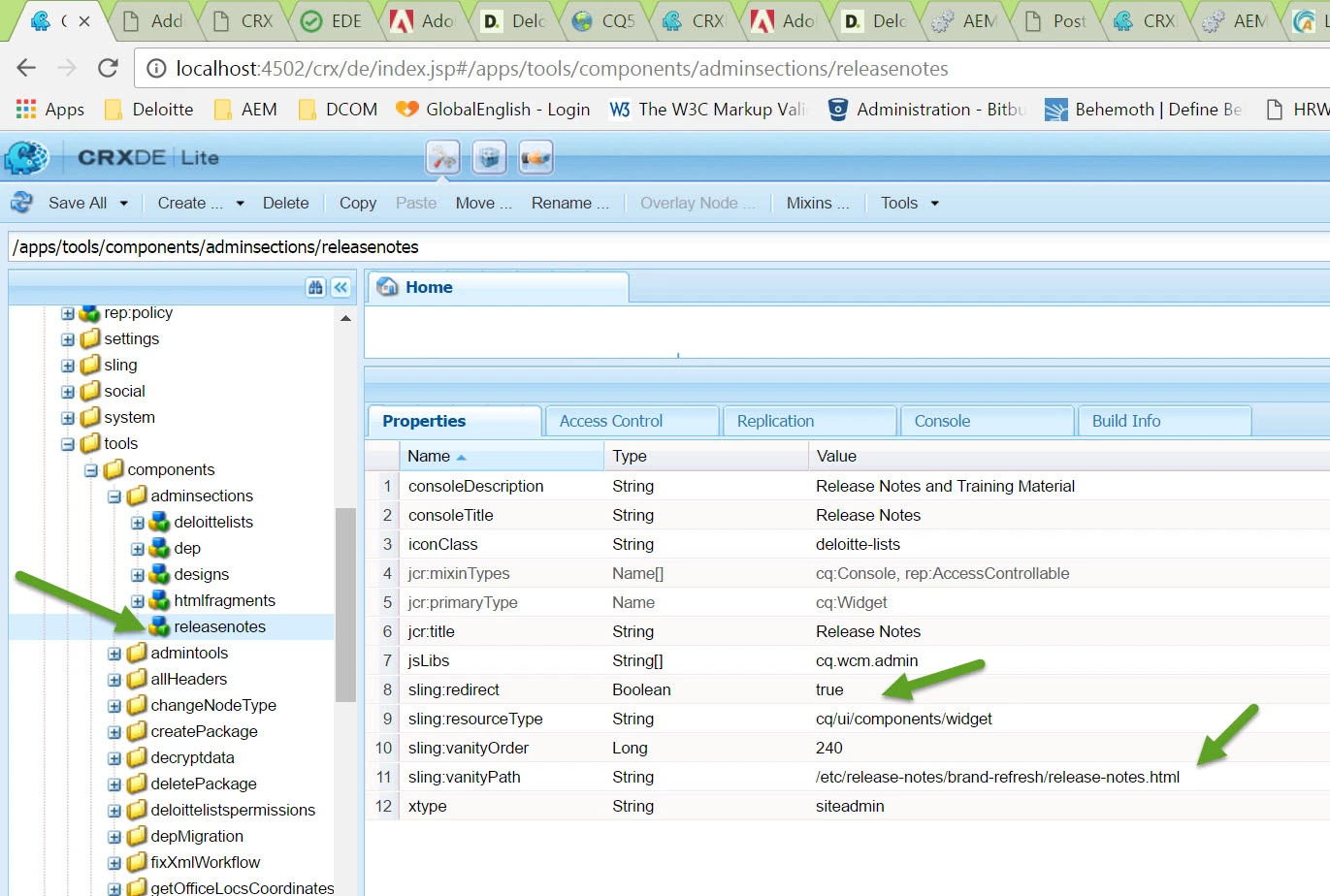Select the sling:redirect property row
The image size is (1330, 896).
pyautogui.click(x=847, y=689)
